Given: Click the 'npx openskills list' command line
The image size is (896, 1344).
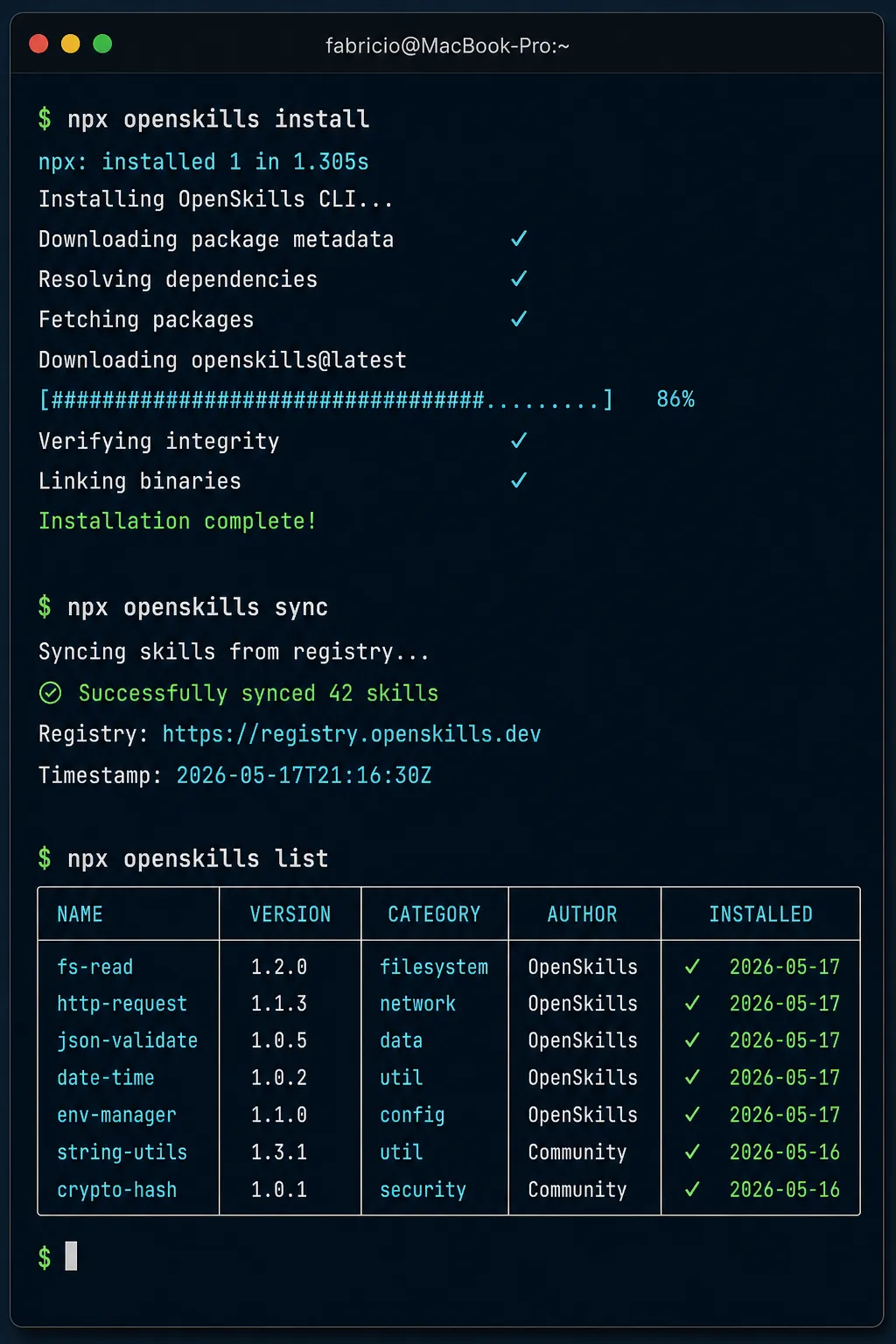Looking at the screenshot, I should [x=183, y=858].
